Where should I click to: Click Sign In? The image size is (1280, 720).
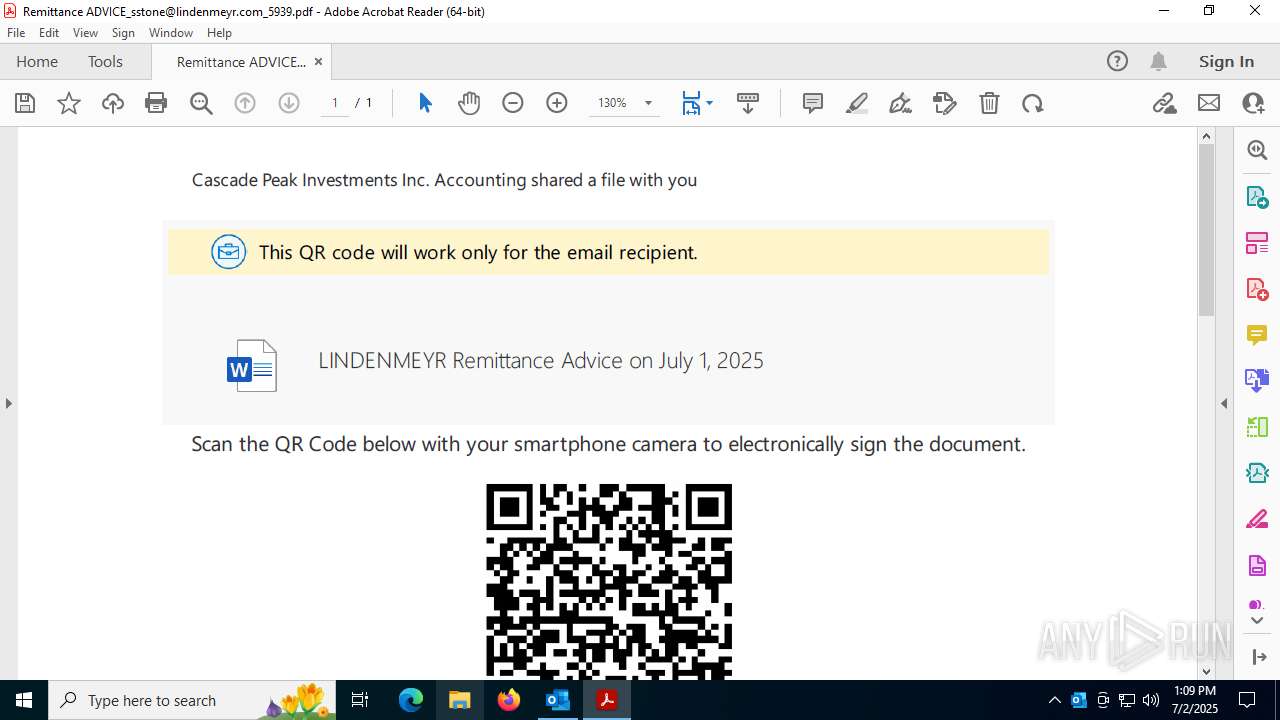(1226, 61)
